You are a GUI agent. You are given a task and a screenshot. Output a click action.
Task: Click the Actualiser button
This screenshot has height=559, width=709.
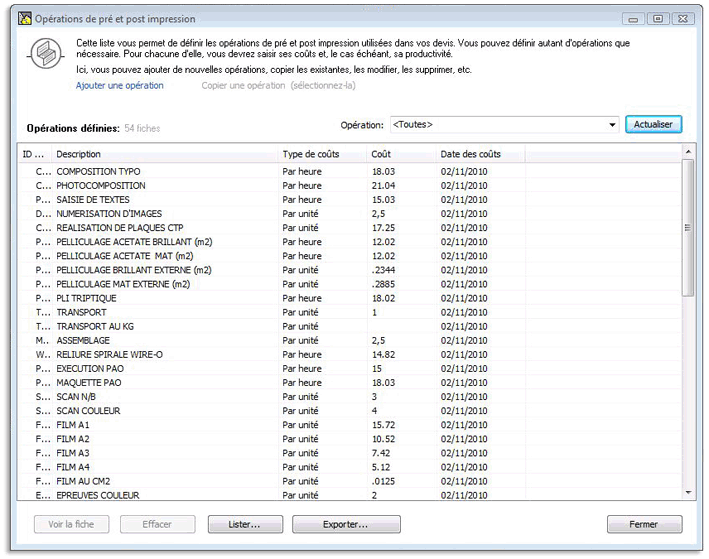(653, 124)
